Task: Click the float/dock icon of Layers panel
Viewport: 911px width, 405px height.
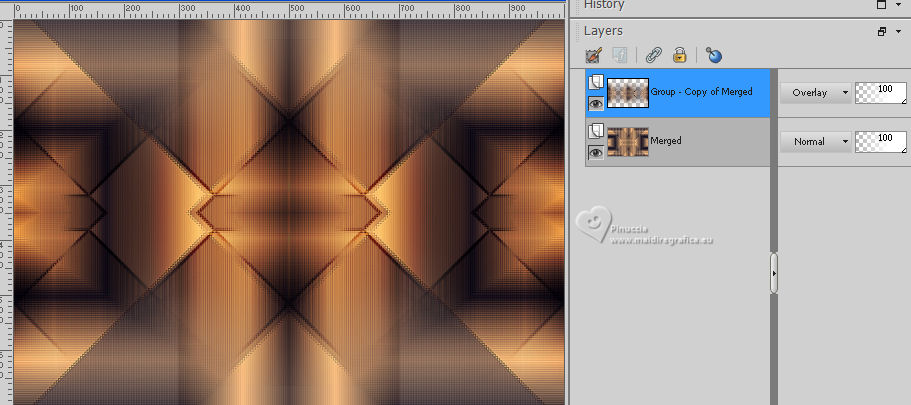Action: pos(881,32)
